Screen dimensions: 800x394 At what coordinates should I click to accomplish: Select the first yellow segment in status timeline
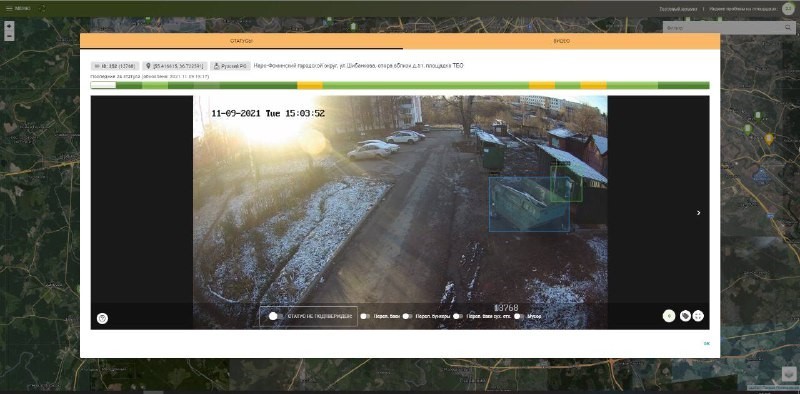pyautogui.click(x=310, y=85)
